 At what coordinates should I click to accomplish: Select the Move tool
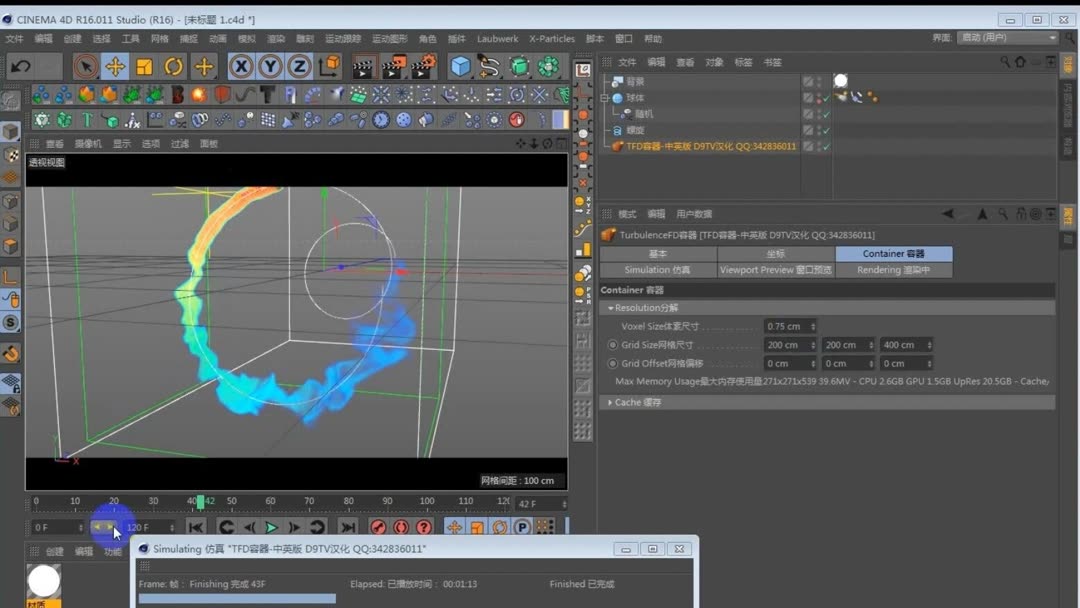(115, 66)
